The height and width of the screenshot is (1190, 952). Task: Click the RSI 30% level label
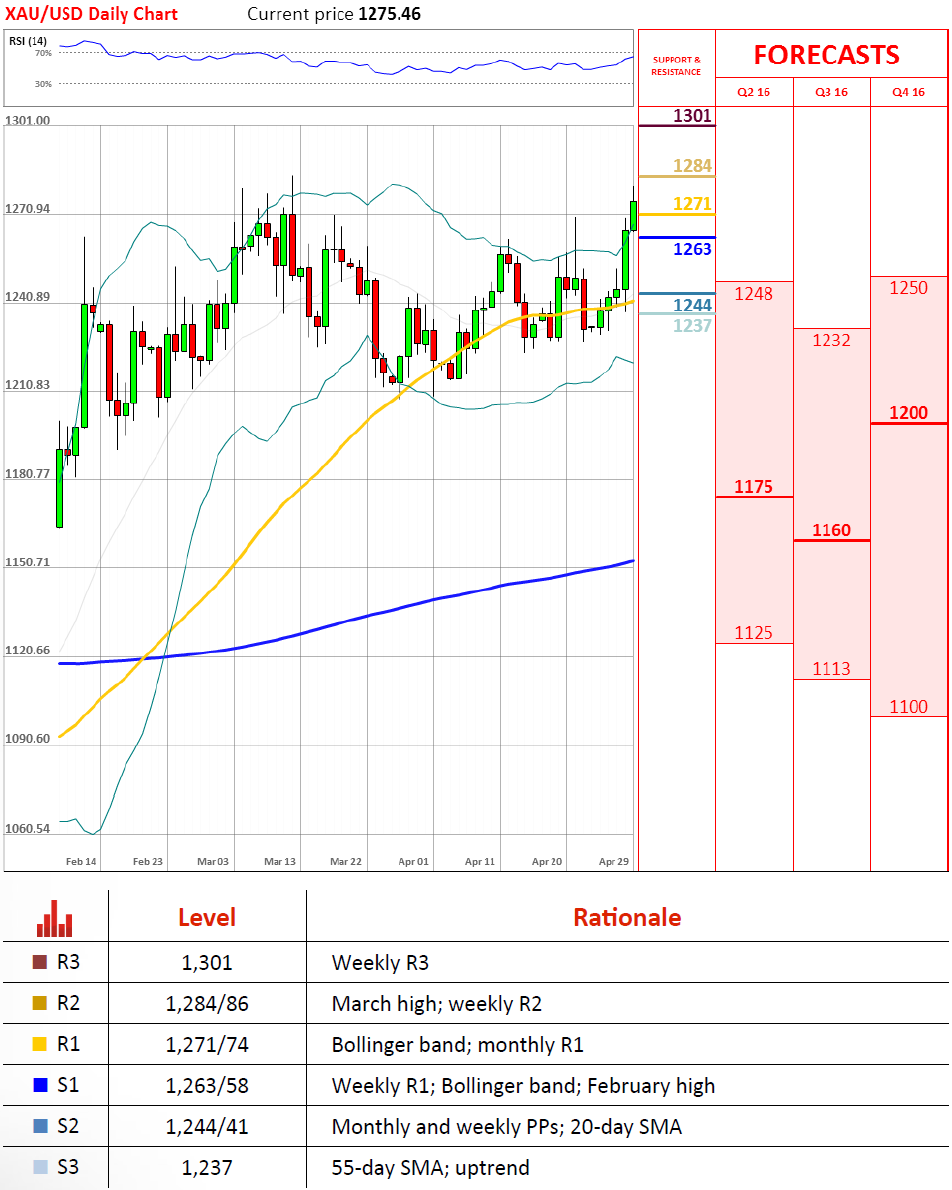[43, 84]
